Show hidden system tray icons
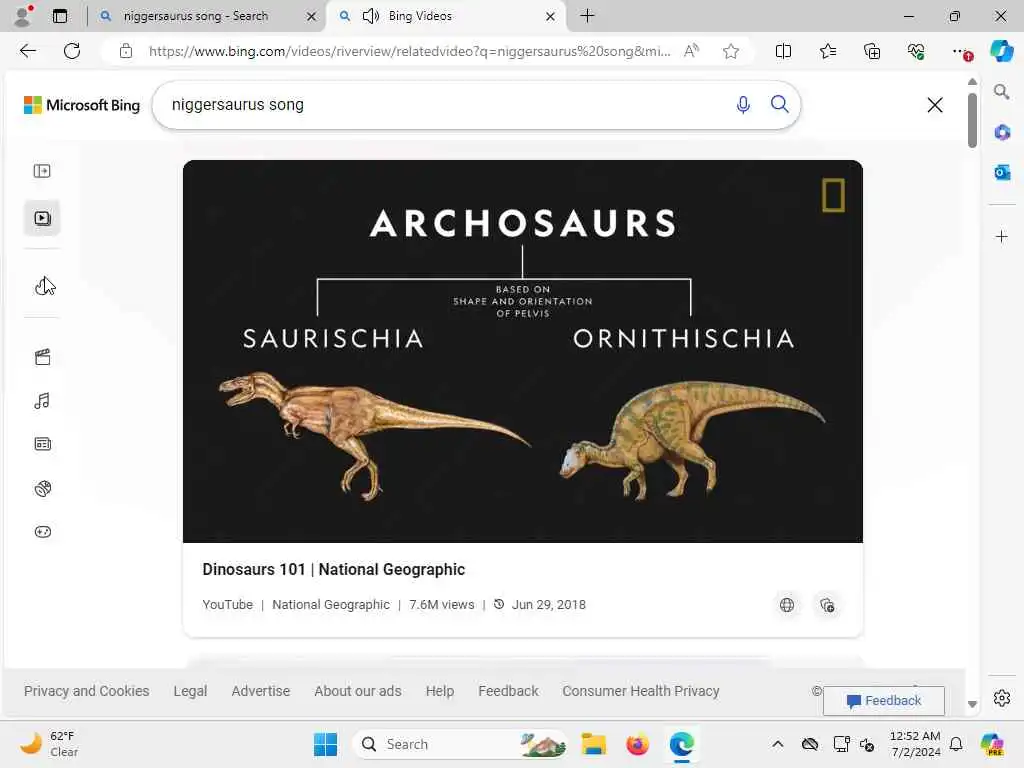1024x768 pixels. (777, 744)
